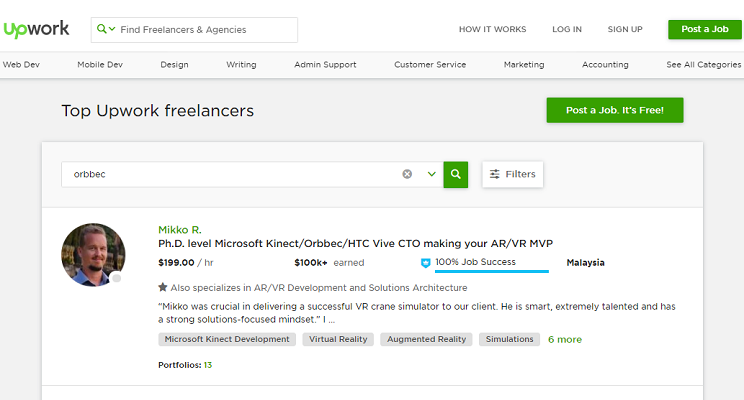This screenshot has height=400, width=744.
Task: Clear the orbbec search with the X icon
Action: 407,174
